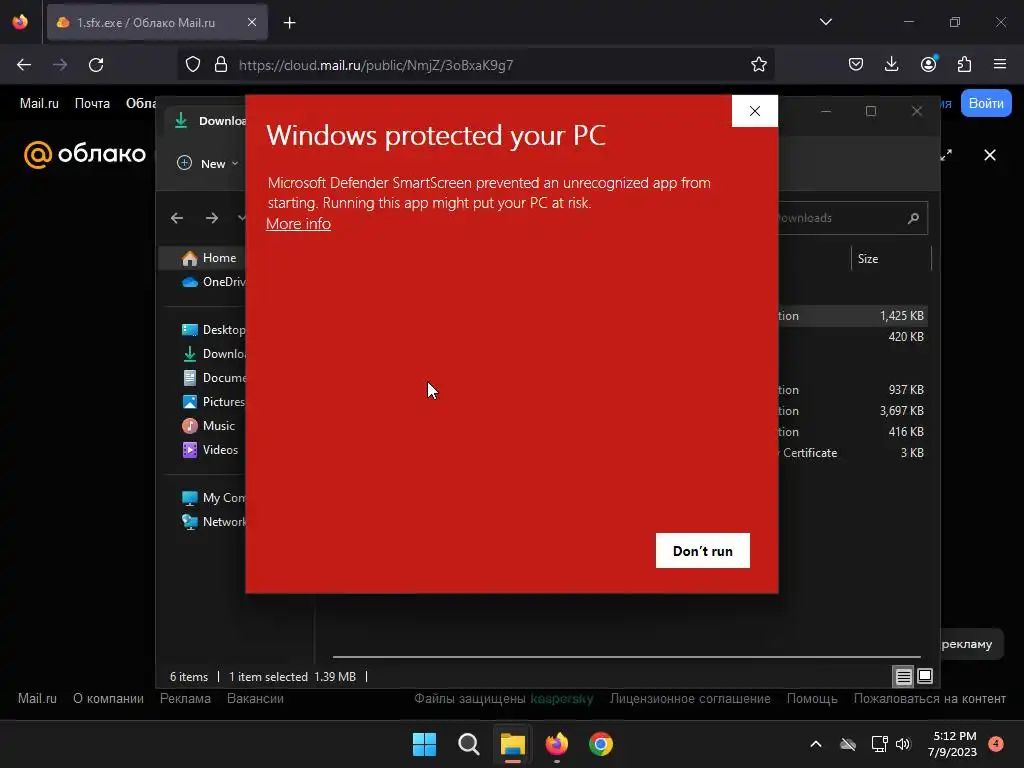Viewport: 1024px width, 768px height.
Task: Click the Explorer search magnifier icon
Action: point(913,218)
